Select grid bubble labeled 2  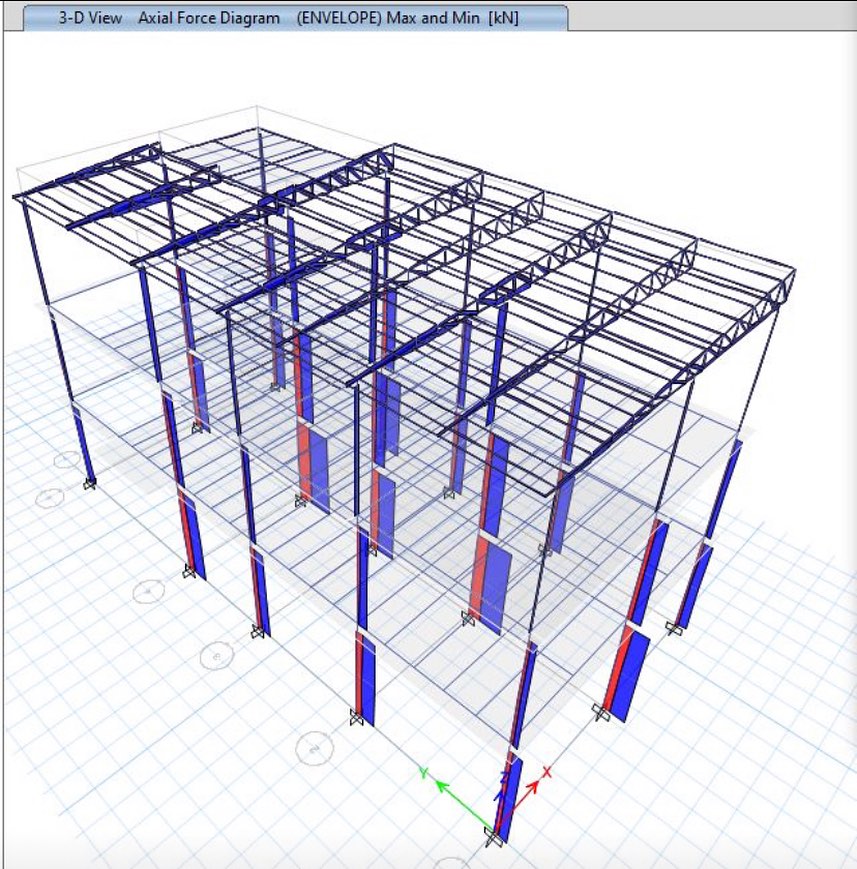click(x=315, y=746)
